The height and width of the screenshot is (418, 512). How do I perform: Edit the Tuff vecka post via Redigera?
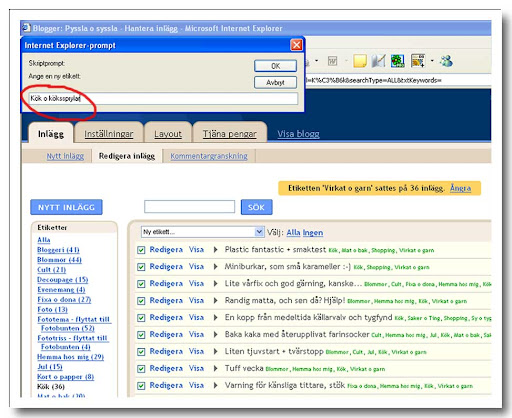pos(166,369)
